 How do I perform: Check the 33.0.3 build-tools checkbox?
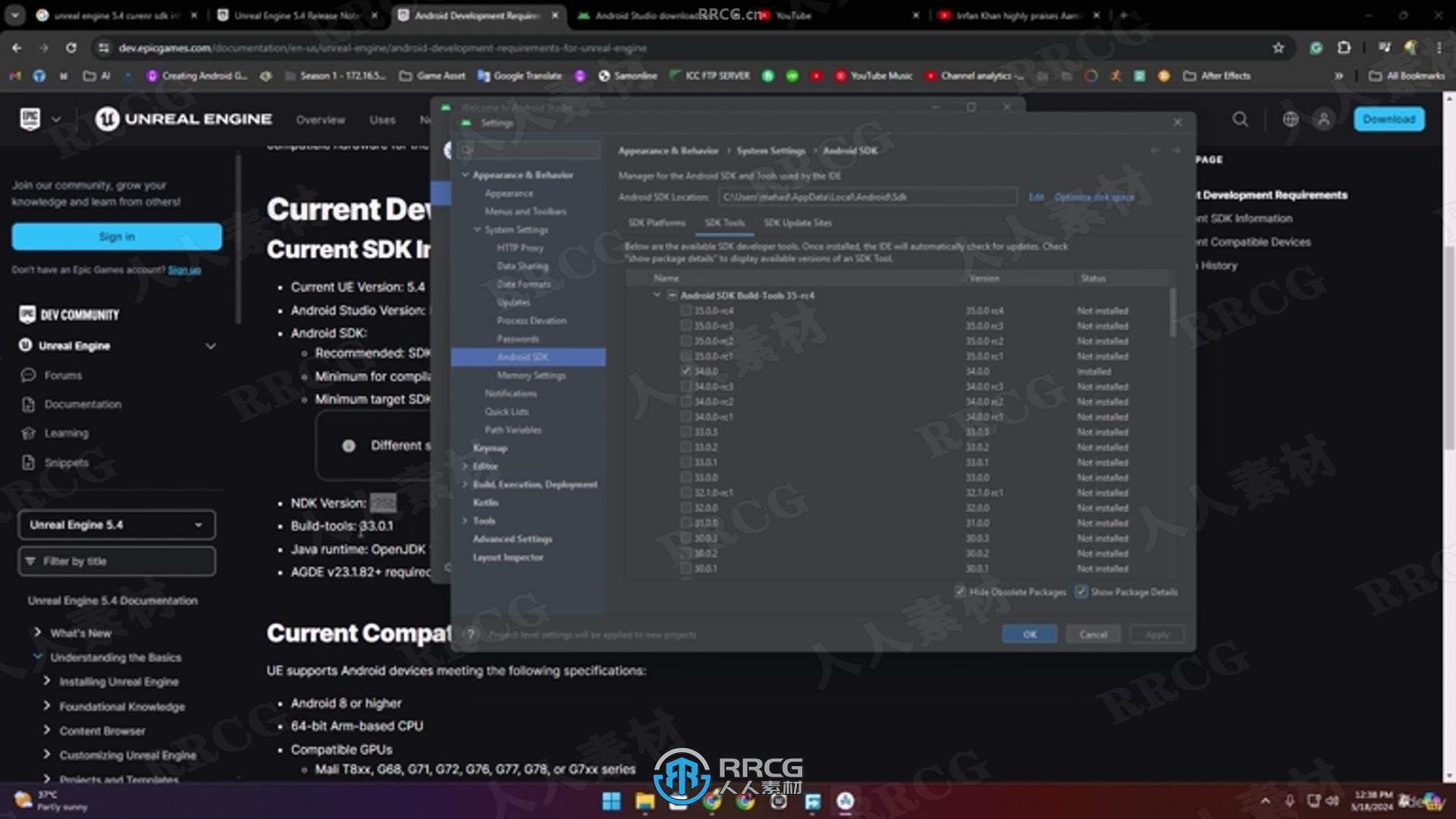coord(686,431)
